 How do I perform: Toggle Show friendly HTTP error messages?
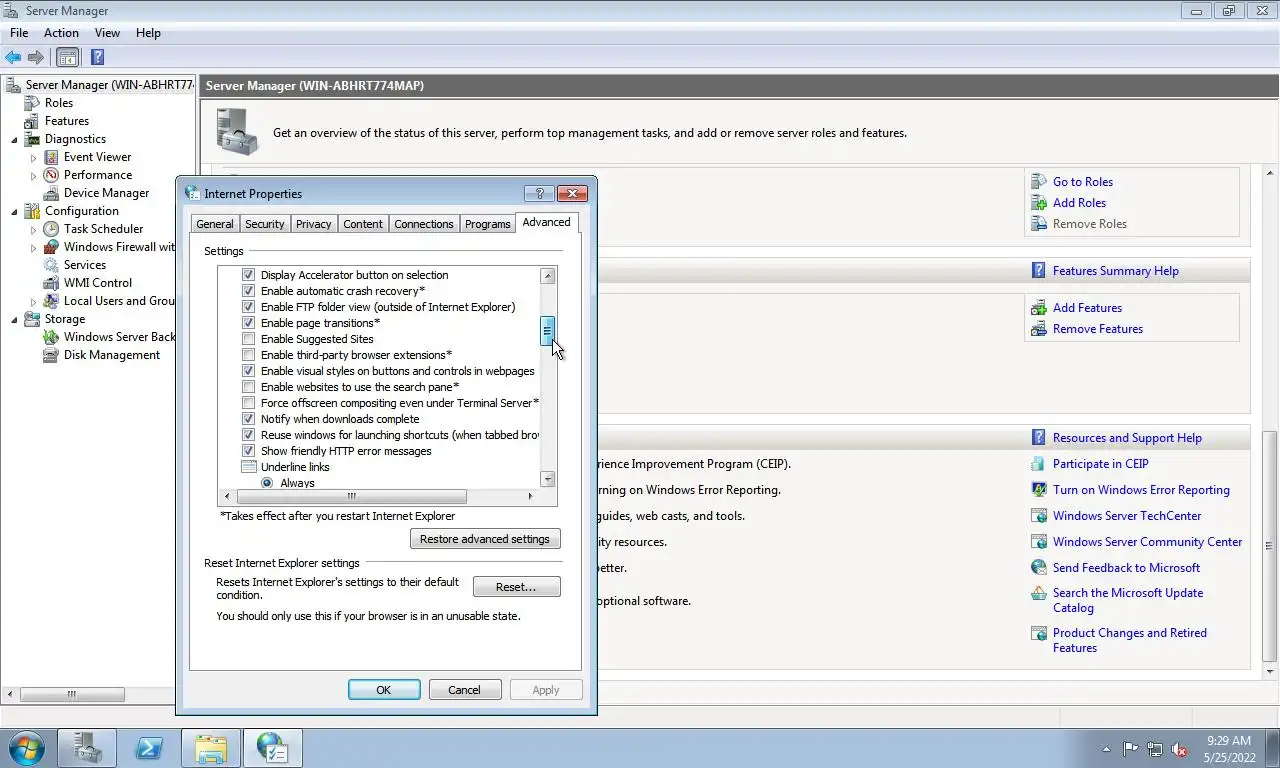(x=249, y=451)
